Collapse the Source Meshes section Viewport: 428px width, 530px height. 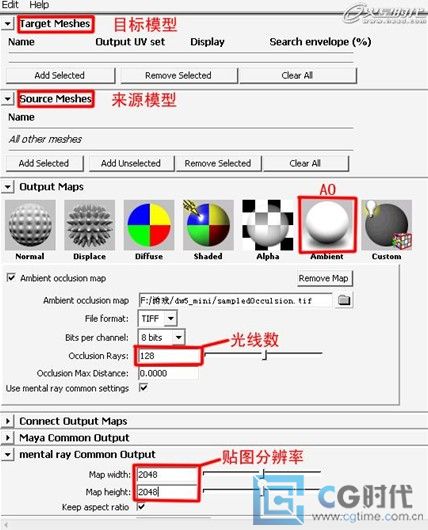pos(8,99)
